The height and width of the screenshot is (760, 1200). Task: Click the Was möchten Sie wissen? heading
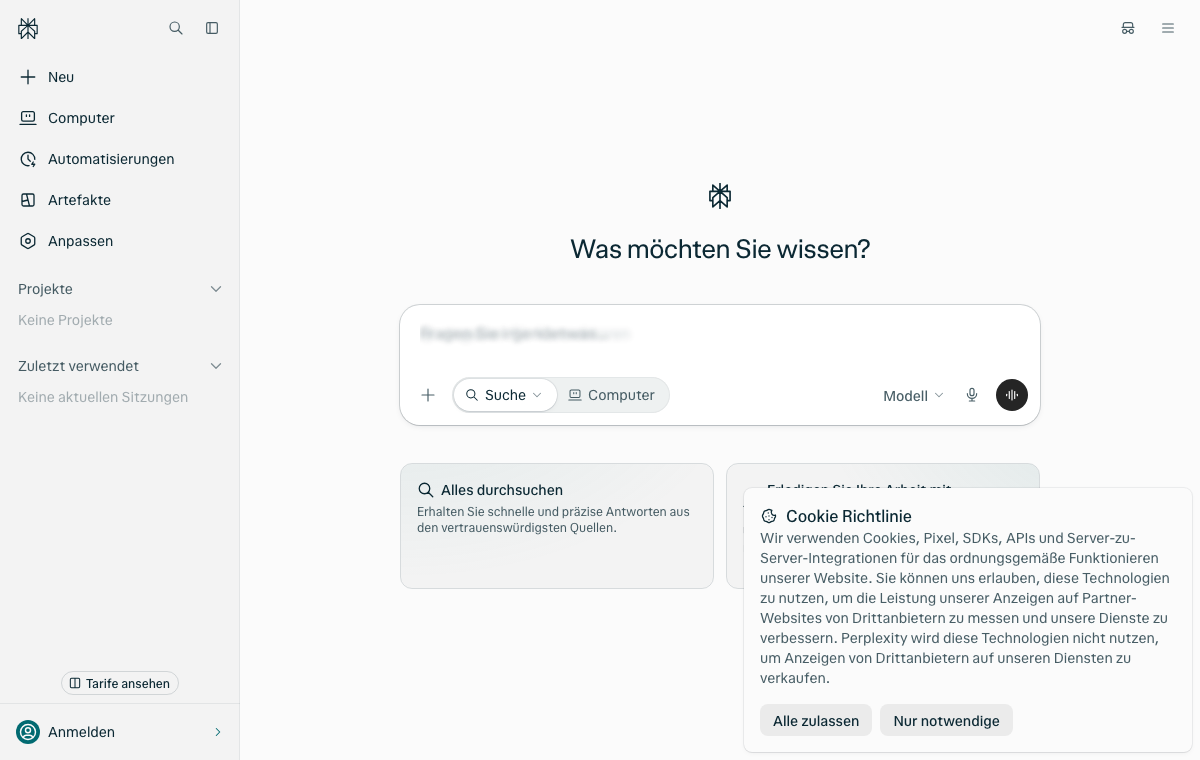coord(720,249)
